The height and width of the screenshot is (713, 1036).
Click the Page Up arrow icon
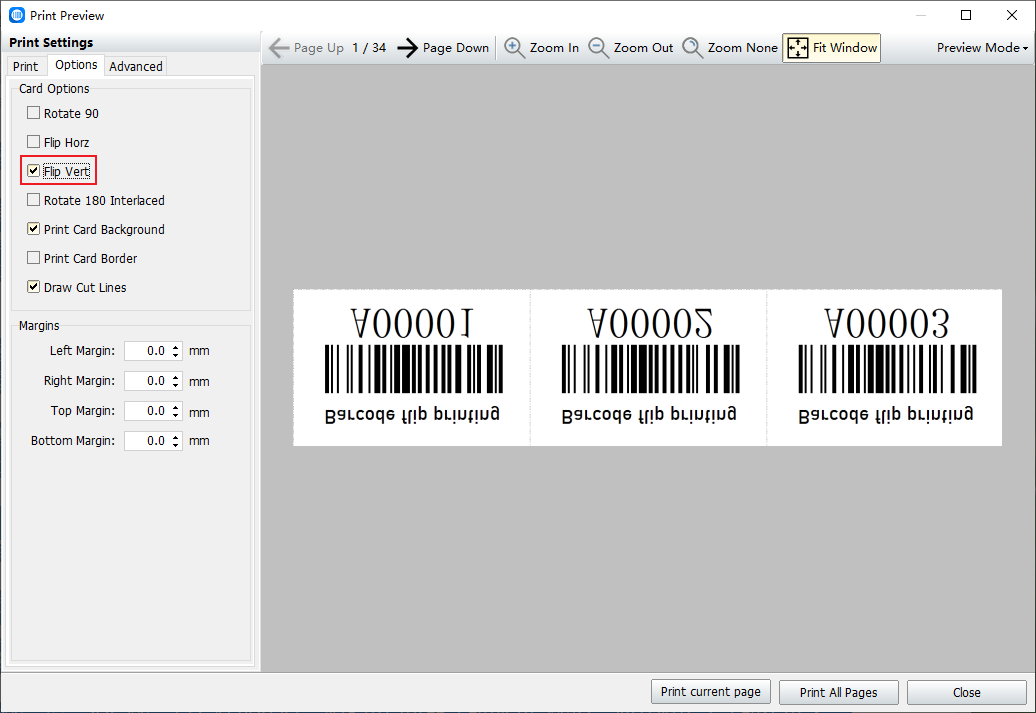point(279,48)
